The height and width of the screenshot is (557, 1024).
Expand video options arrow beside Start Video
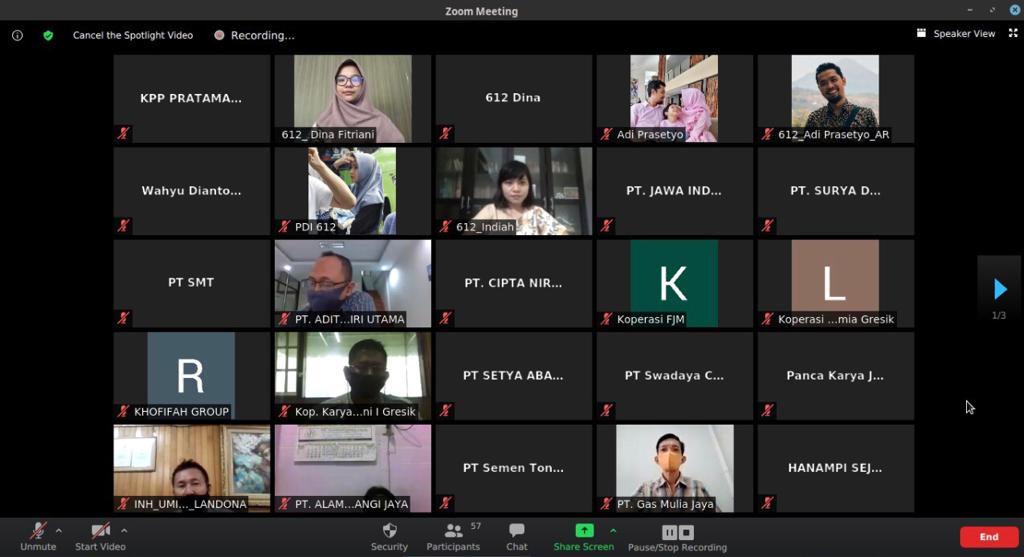coord(124,530)
